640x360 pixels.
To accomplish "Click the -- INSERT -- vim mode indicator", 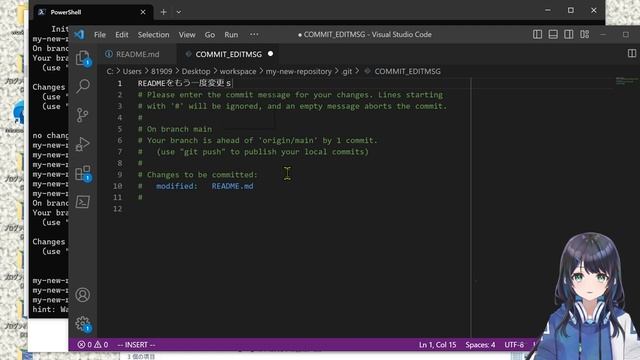I will click(136, 345).
